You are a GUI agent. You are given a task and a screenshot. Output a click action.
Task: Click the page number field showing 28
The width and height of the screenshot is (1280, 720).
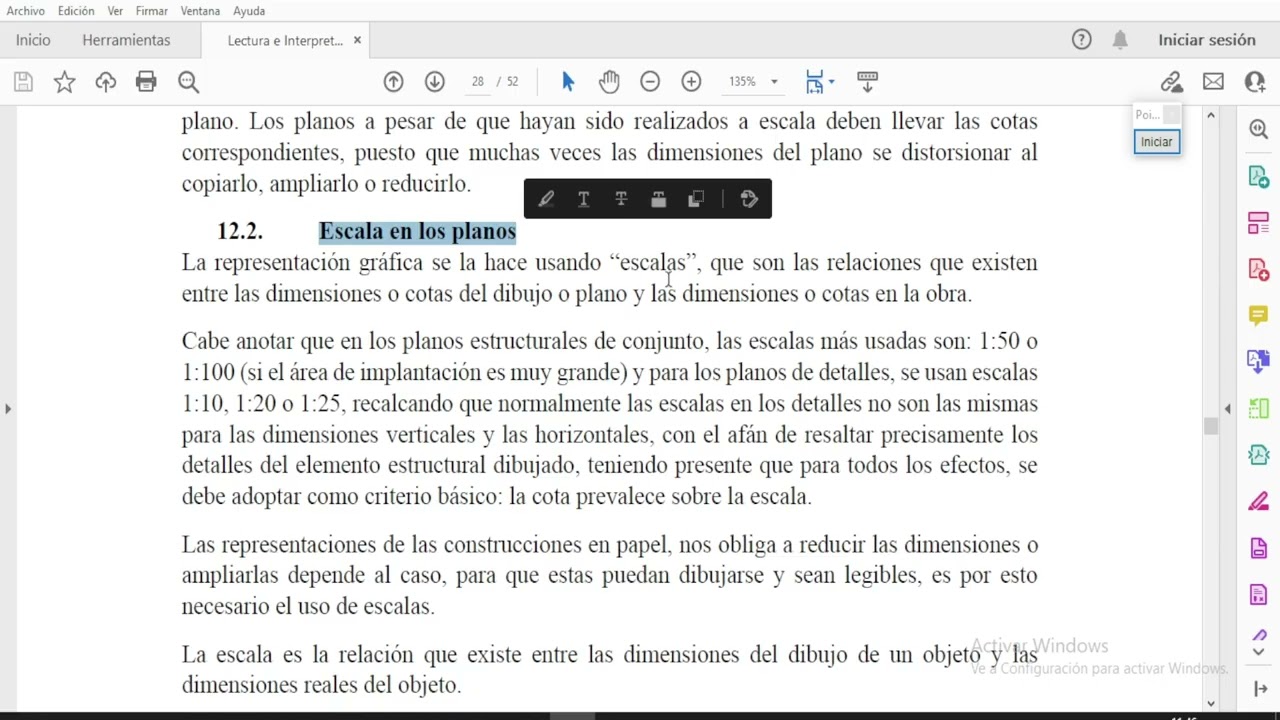[x=478, y=82]
